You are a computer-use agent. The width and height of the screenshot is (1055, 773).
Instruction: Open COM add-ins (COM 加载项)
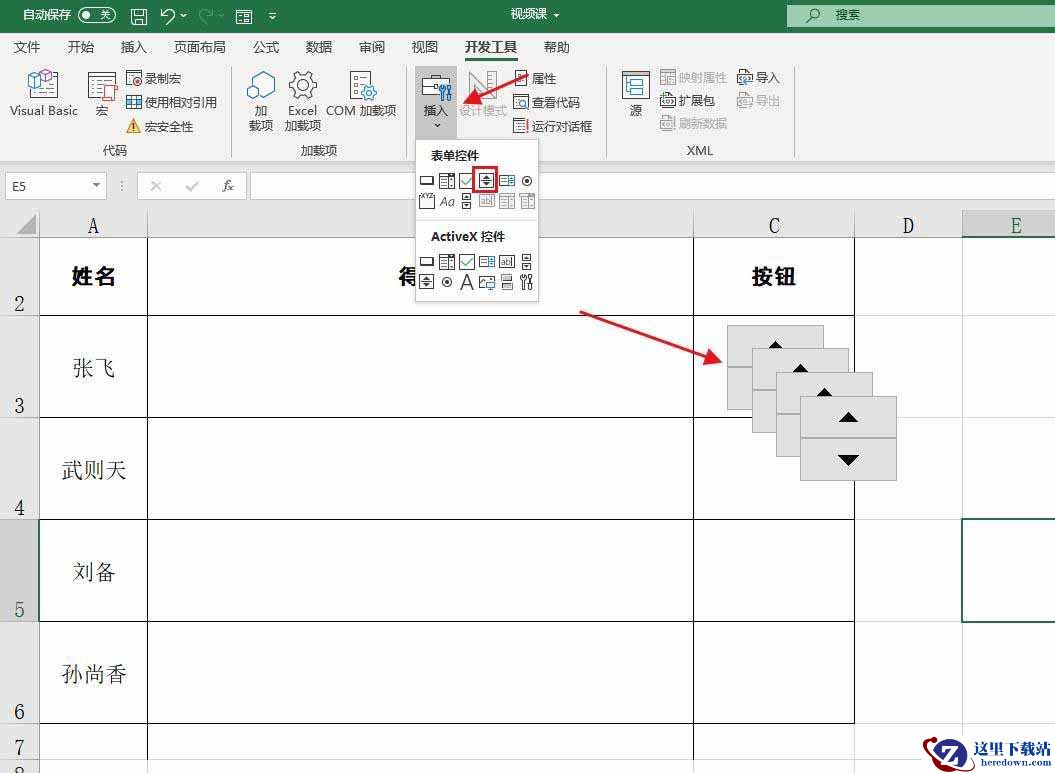click(361, 93)
